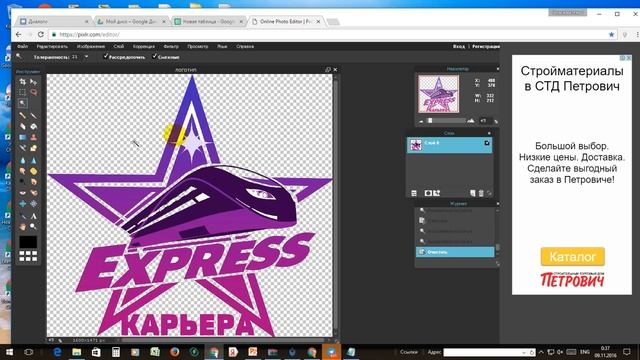
Task: Select the Crop tool
Action: 23,82
